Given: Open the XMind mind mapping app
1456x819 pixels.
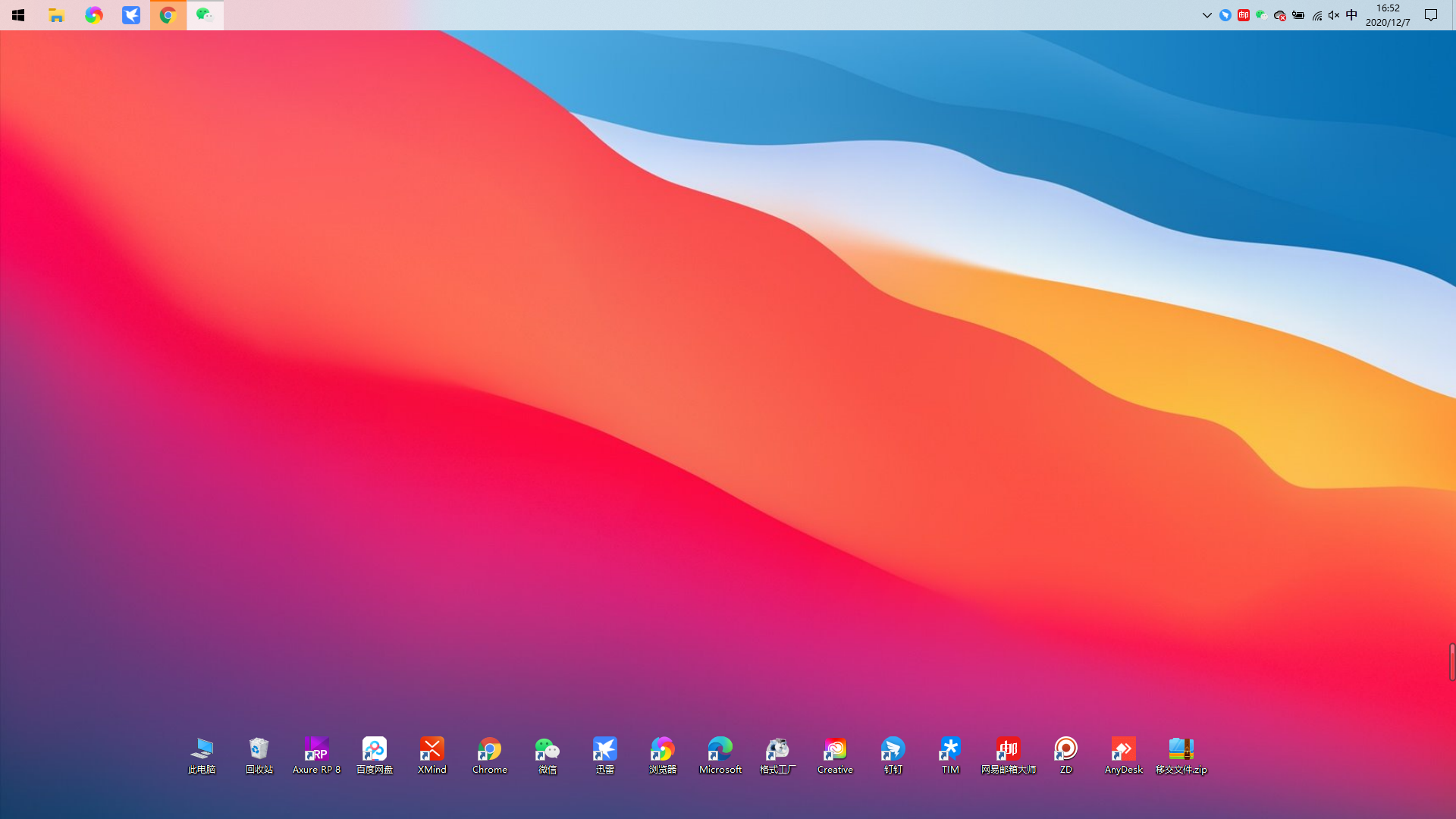Looking at the screenshot, I should click(431, 751).
